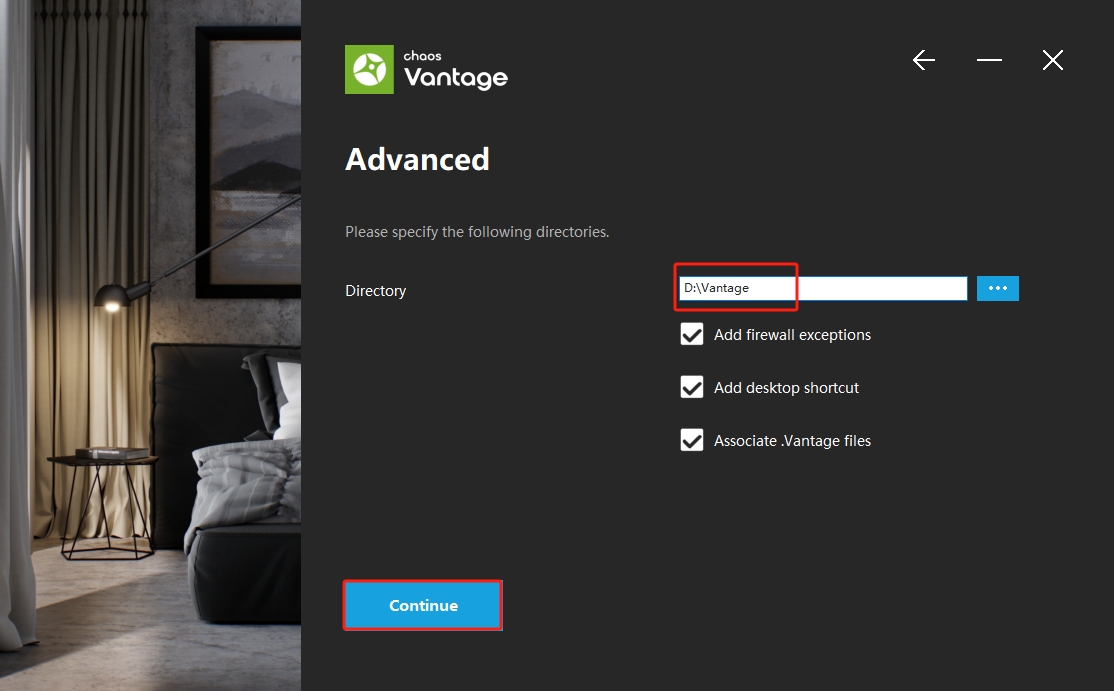Screen dimensions: 1114x691
Task: Click the empty right end of directory field
Action: pos(900,288)
